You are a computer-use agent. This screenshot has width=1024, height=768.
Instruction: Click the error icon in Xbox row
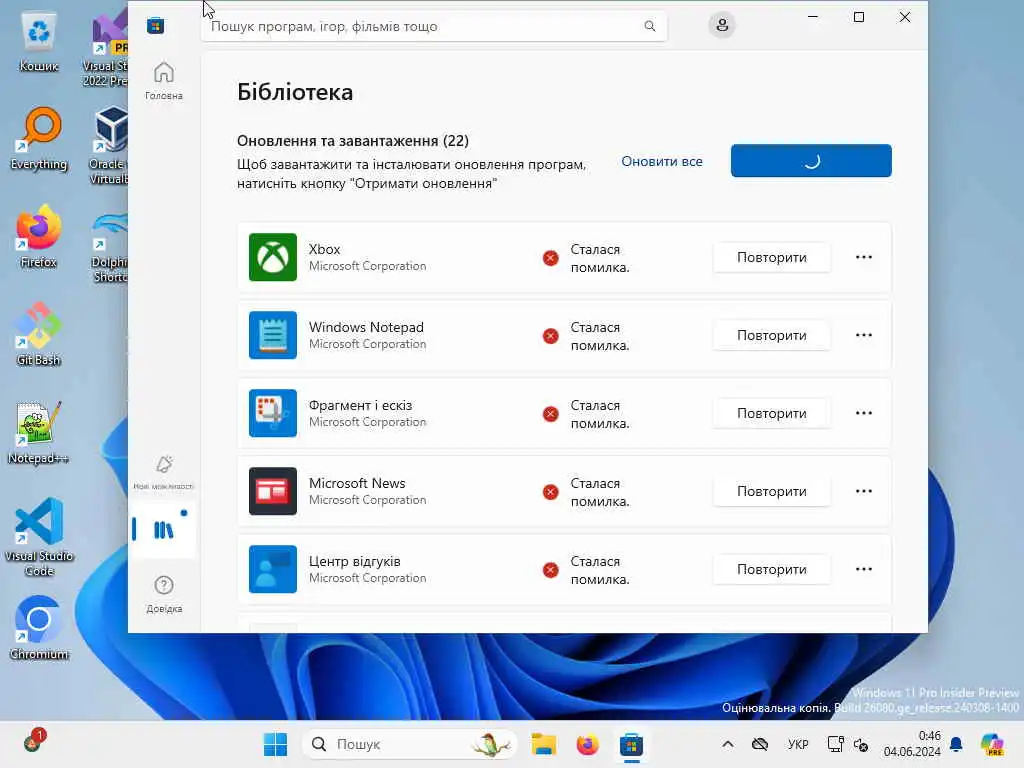click(551, 258)
